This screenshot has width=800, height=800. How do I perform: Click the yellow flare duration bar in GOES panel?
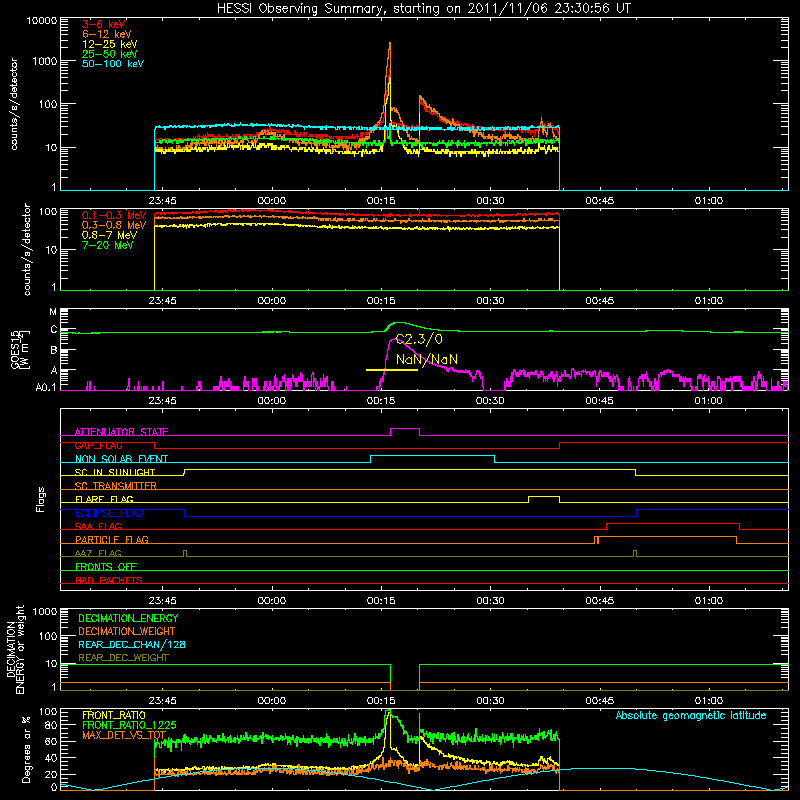click(x=392, y=369)
